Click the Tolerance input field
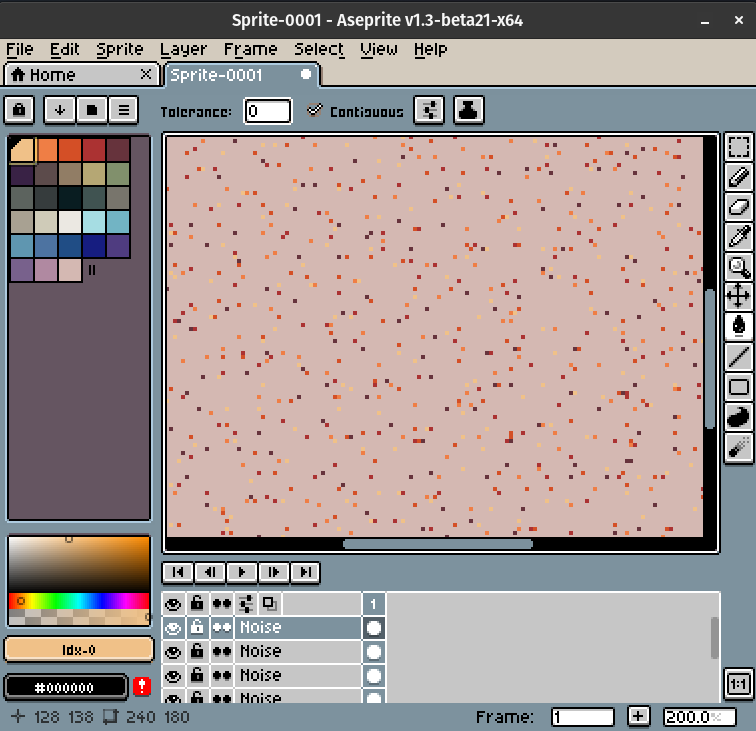Screen dimensions: 756x731 click(x=267, y=111)
